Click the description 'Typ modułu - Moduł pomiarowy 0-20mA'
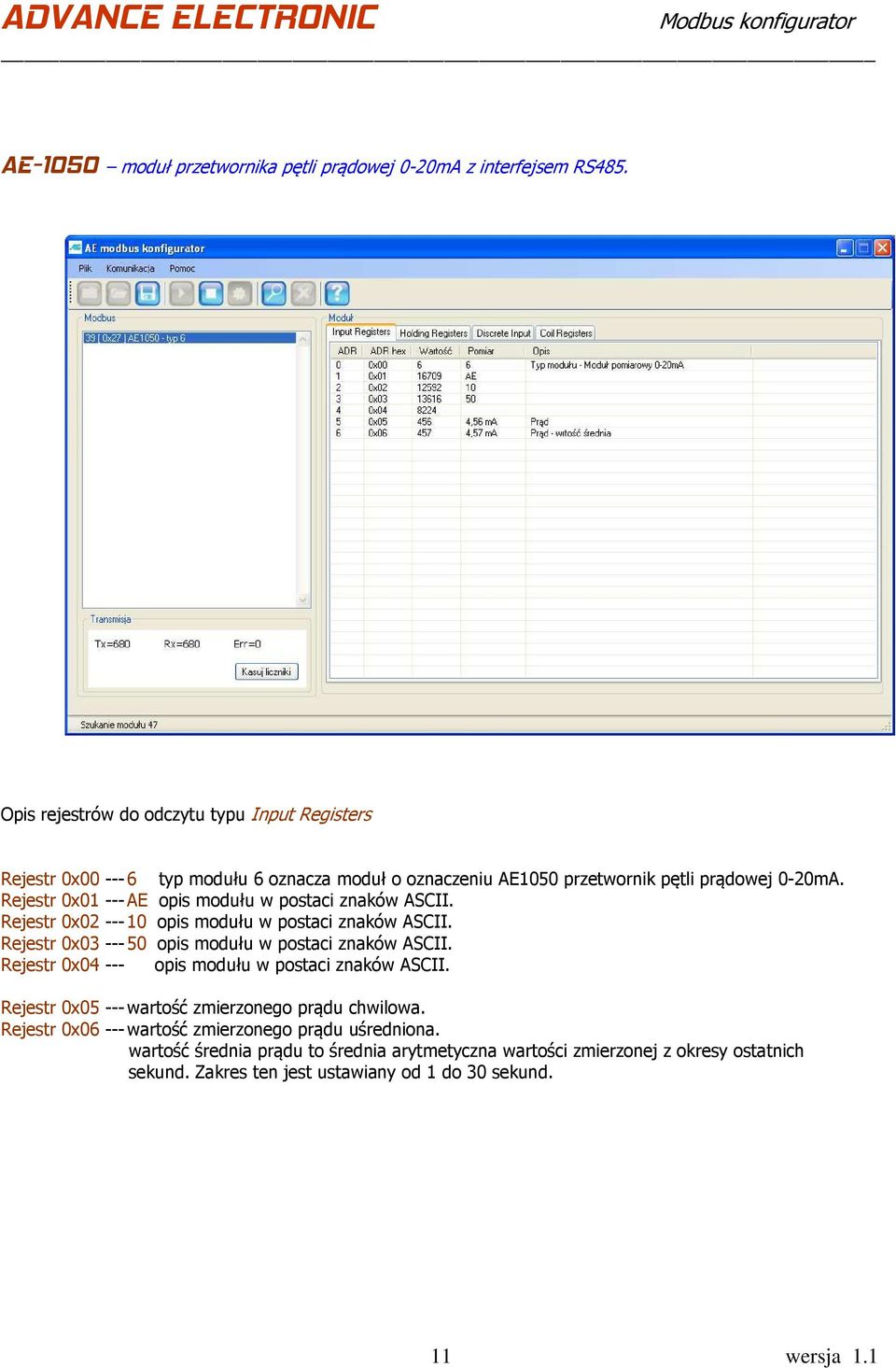Image resolution: width=896 pixels, height=1368 pixels. 607,365
